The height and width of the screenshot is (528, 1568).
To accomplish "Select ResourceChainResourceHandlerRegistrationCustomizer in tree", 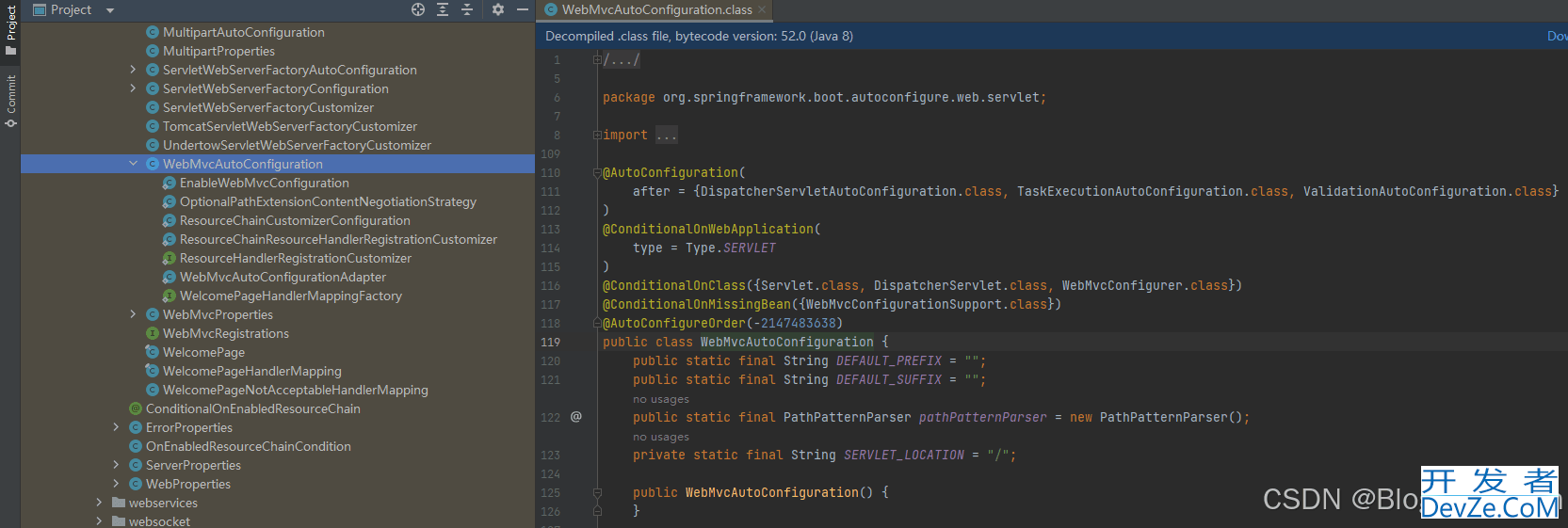I will 338,239.
